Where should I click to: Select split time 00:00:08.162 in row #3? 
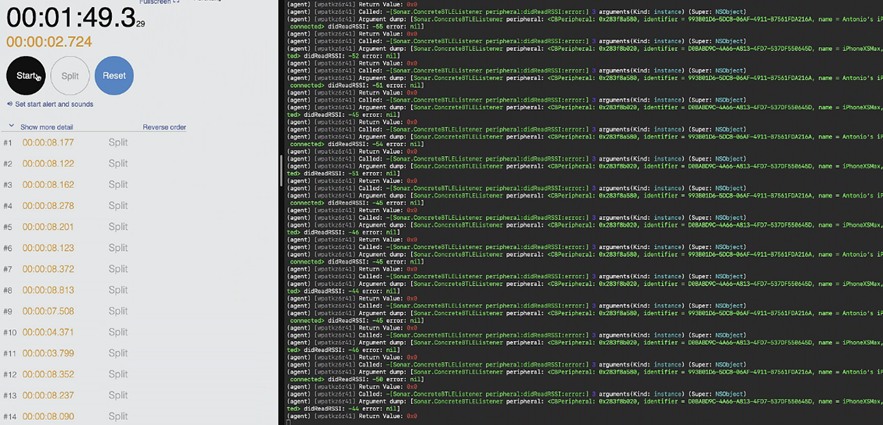48,185
